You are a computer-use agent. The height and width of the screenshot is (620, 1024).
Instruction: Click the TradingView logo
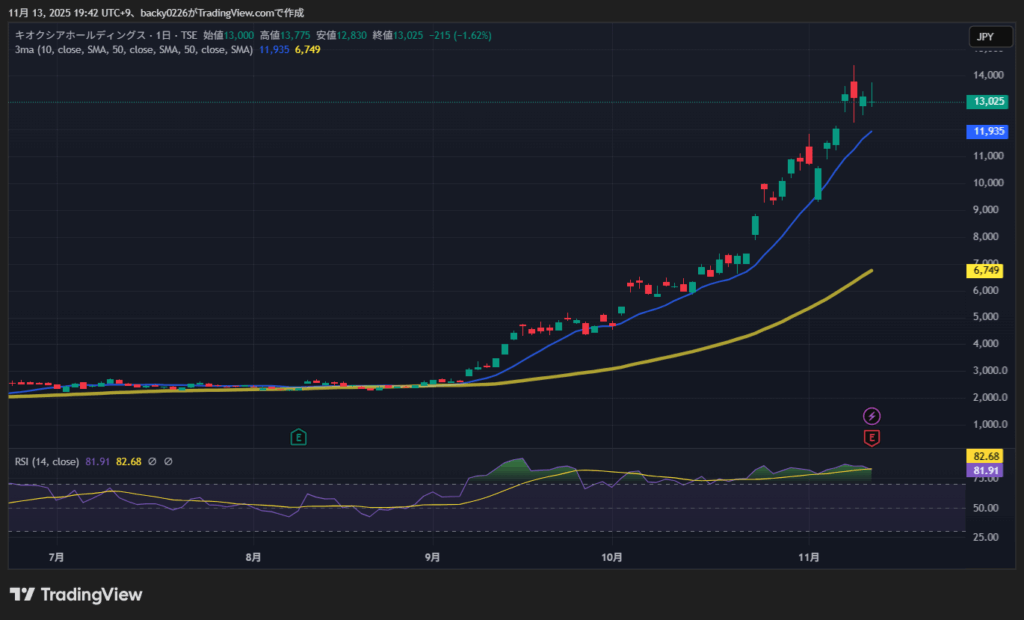pos(76,595)
